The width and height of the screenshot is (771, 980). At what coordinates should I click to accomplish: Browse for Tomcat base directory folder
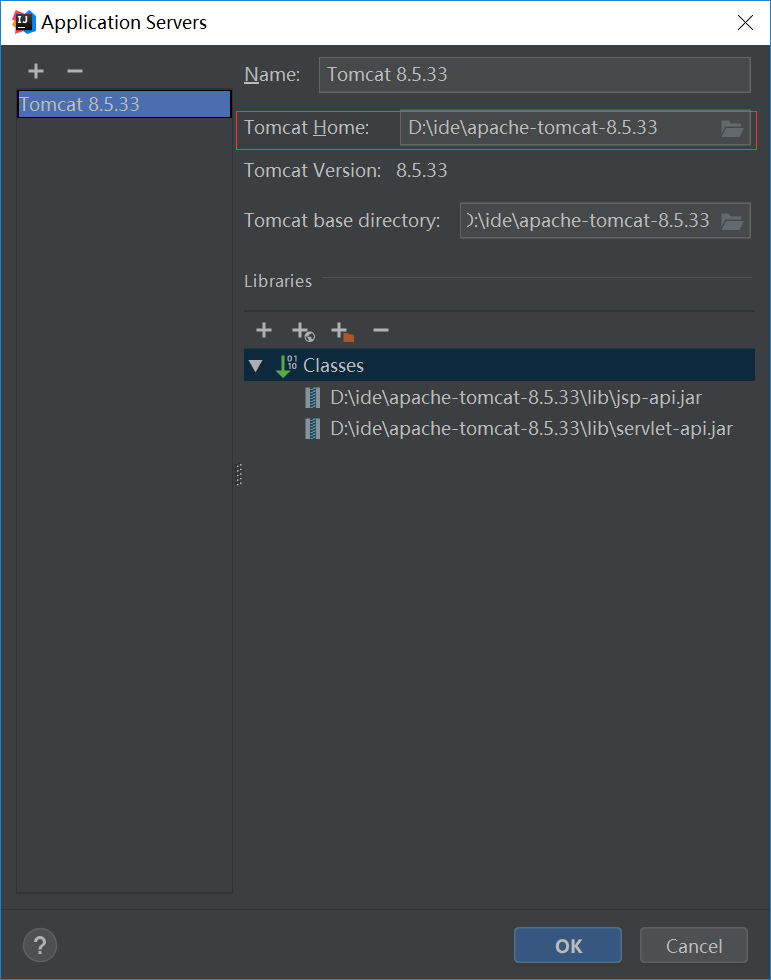pyautogui.click(x=732, y=221)
